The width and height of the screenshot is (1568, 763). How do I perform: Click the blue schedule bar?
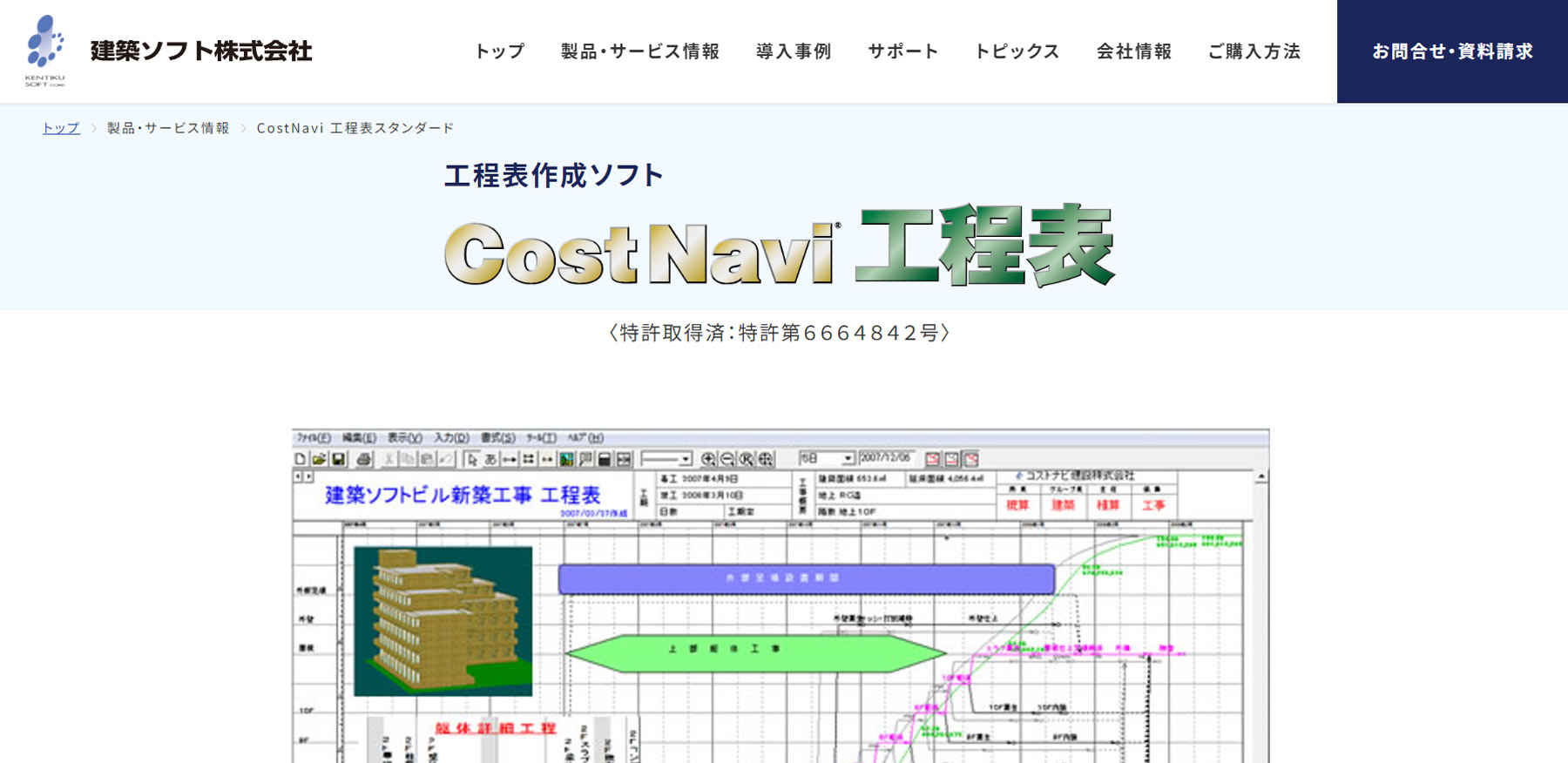click(807, 578)
